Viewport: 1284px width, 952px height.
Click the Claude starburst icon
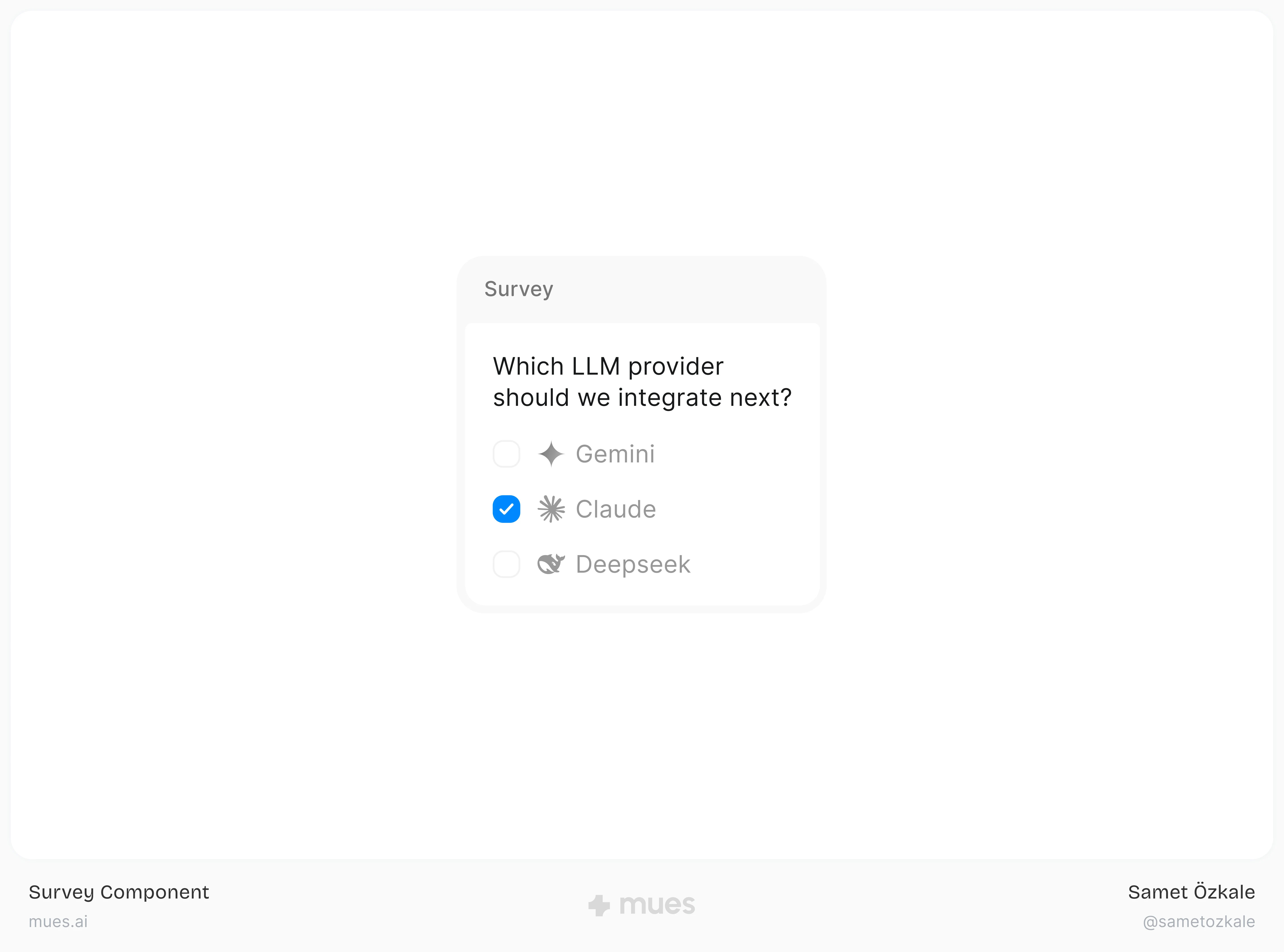point(551,509)
